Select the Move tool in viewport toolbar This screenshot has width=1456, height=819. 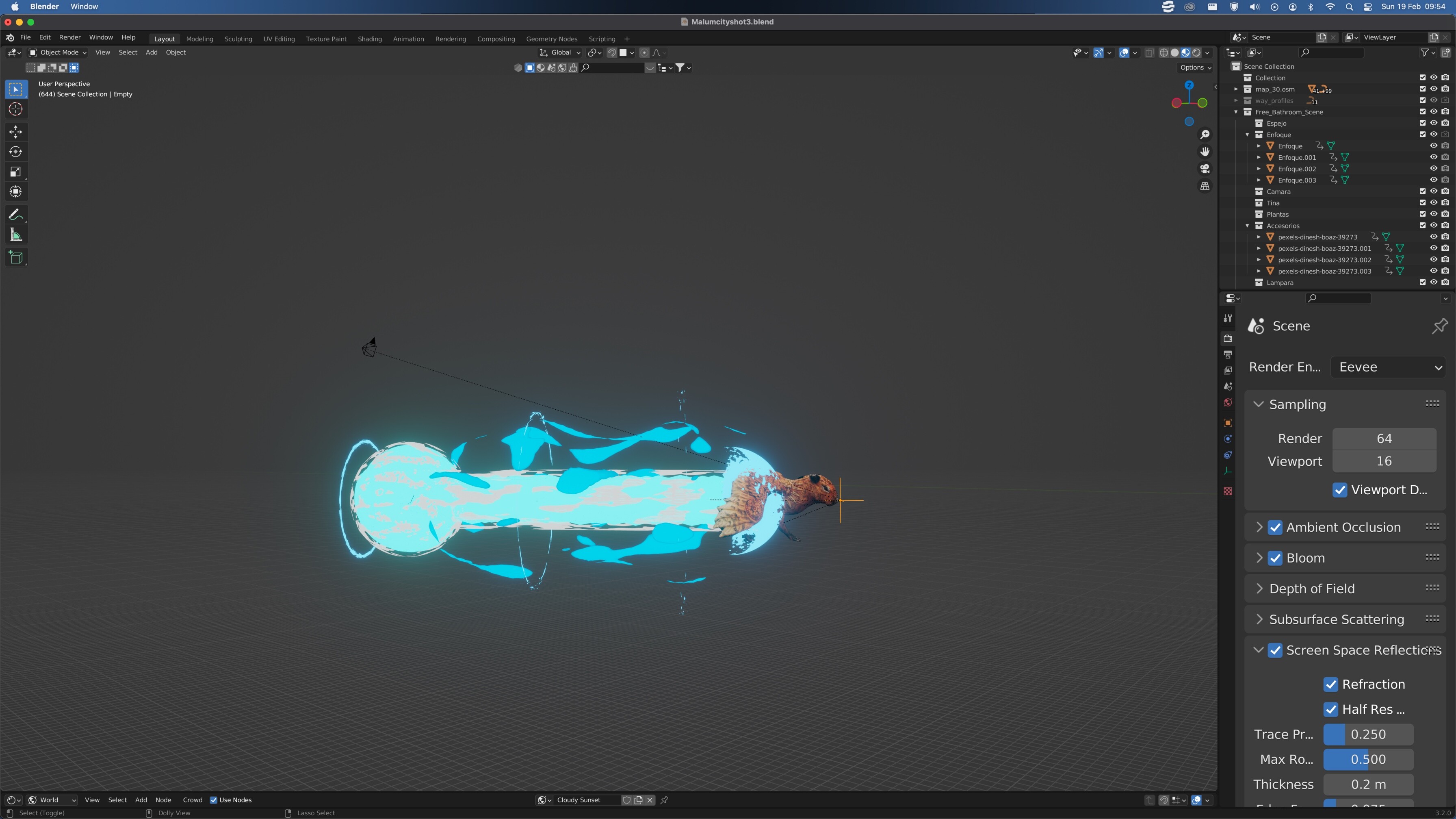[15, 131]
